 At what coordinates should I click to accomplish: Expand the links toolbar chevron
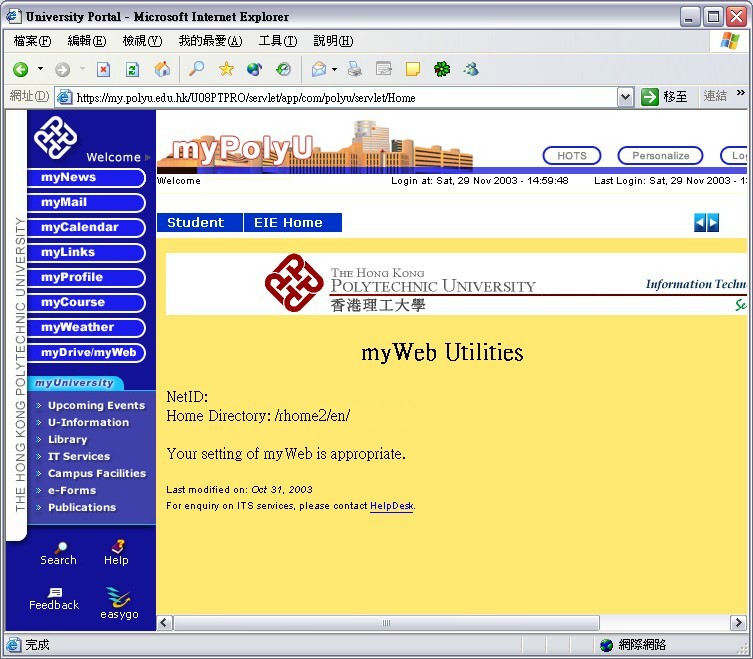pos(741,93)
